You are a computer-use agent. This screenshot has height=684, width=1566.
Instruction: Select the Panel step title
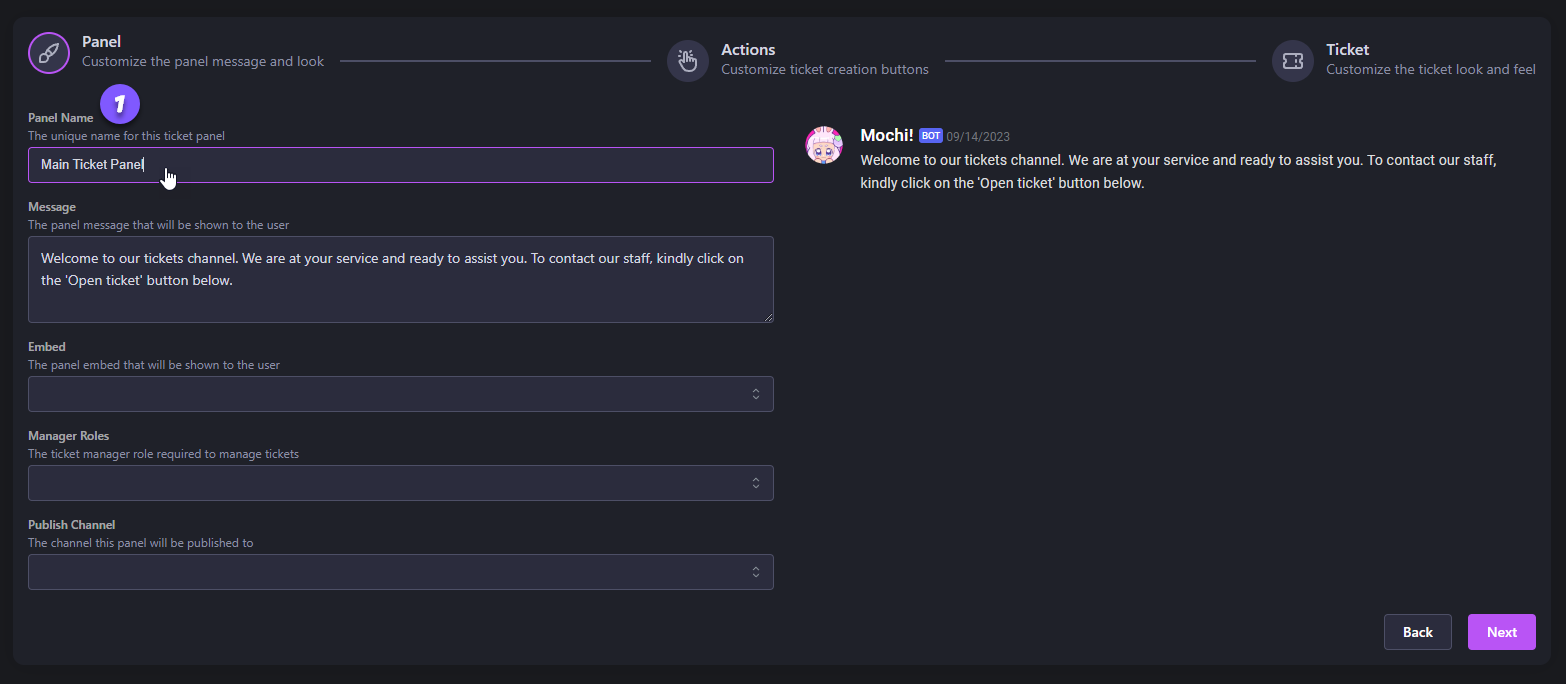pos(101,41)
